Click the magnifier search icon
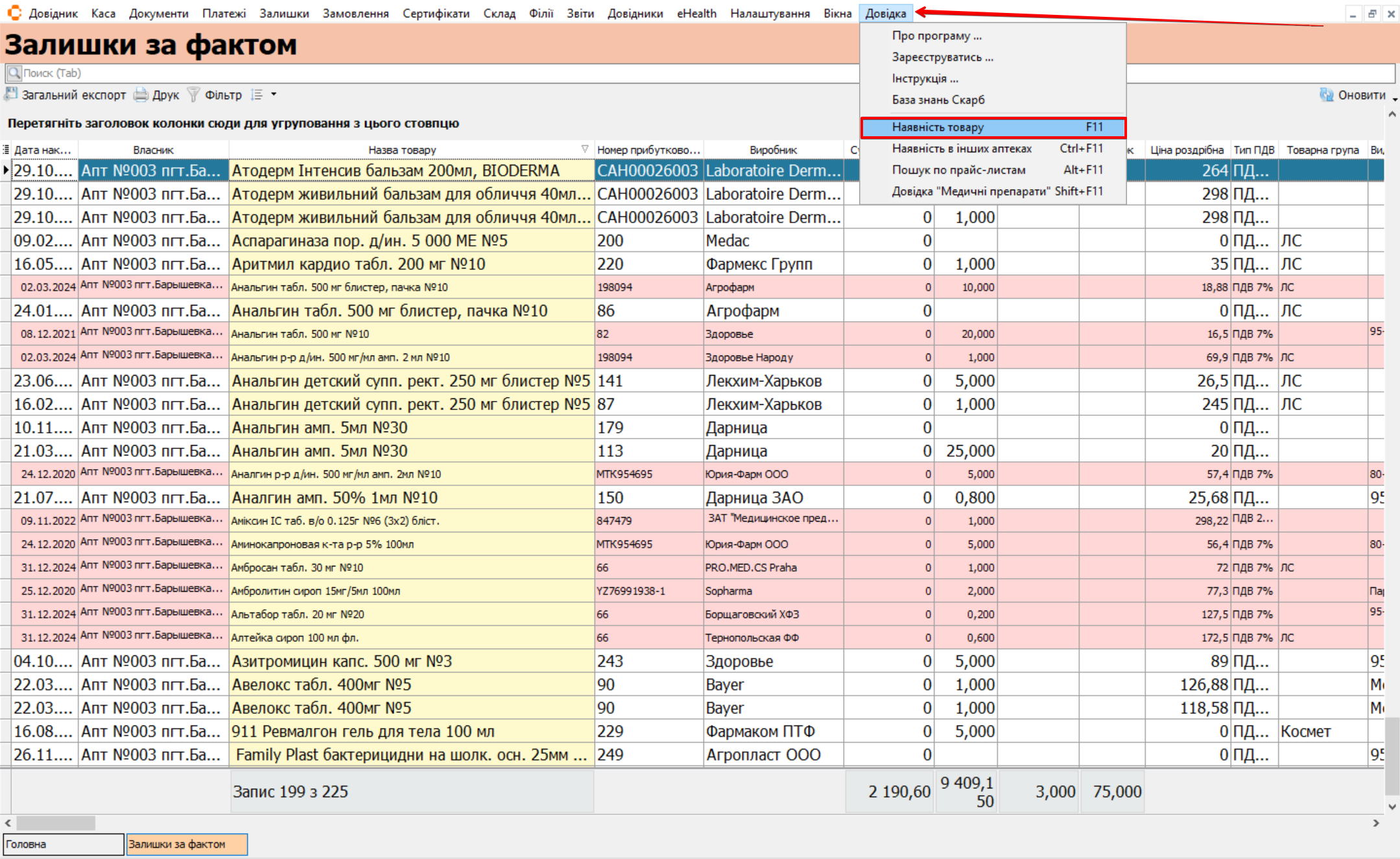 14,73
